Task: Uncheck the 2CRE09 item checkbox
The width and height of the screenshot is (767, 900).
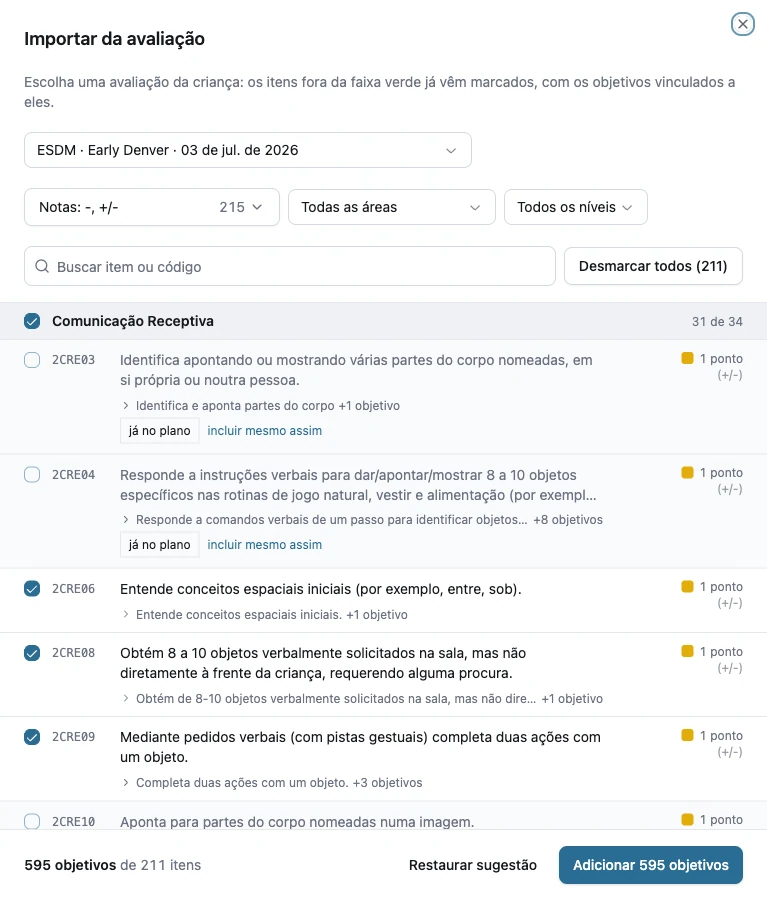Action: click(x=32, y=737)
